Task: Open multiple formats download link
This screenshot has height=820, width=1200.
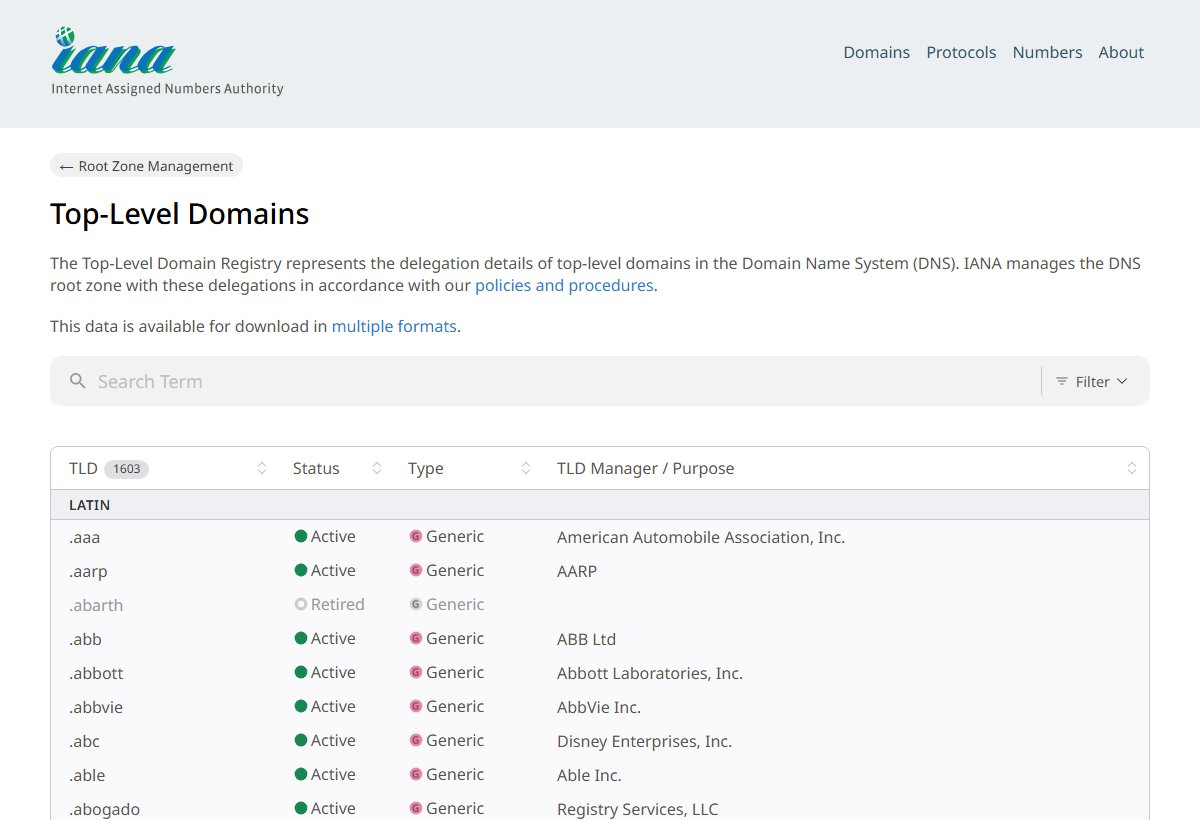Action: pyautogui.click(x=394, y=326)
